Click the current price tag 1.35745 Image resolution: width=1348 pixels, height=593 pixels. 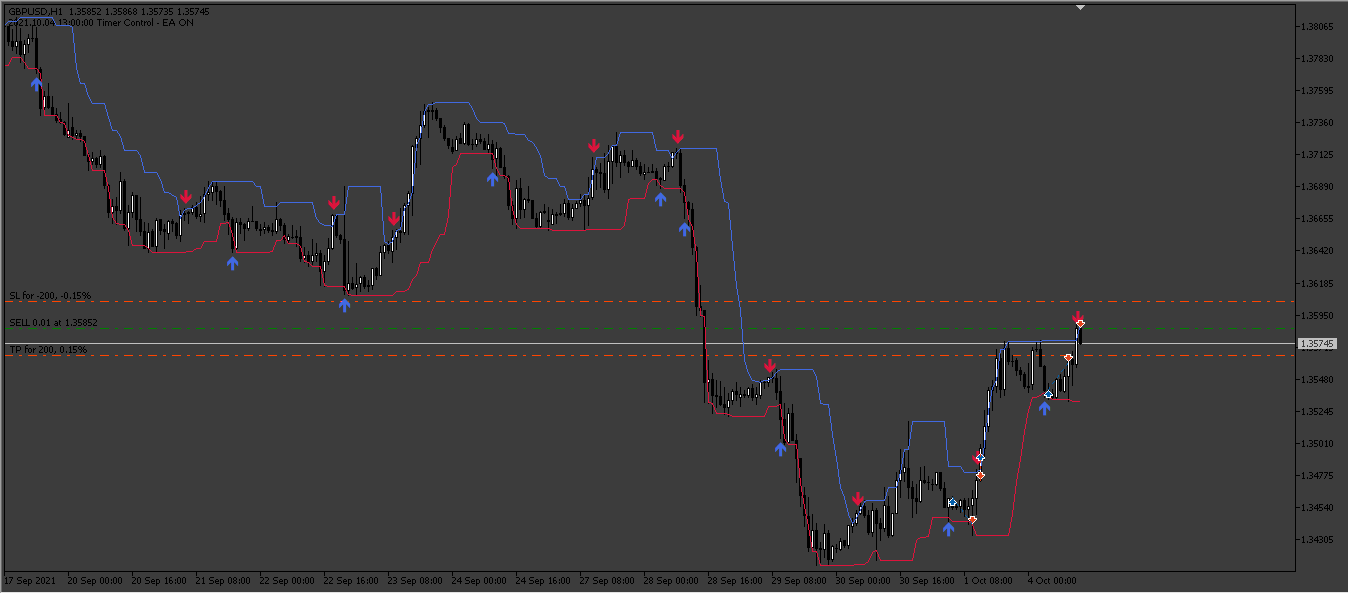click(x=1317, y=344)
